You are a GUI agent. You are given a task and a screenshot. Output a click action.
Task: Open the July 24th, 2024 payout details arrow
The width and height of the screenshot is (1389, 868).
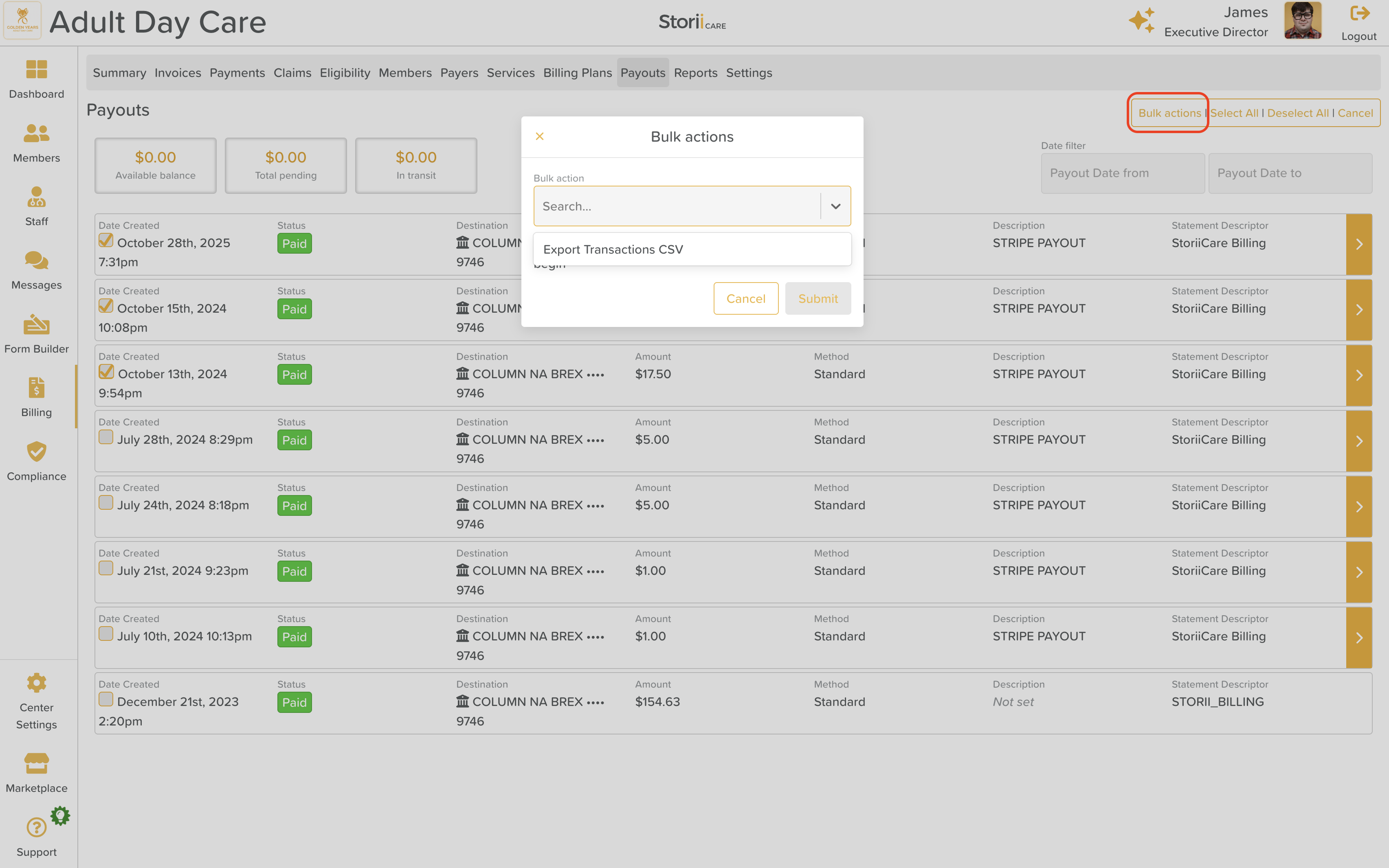[1358, 507]
